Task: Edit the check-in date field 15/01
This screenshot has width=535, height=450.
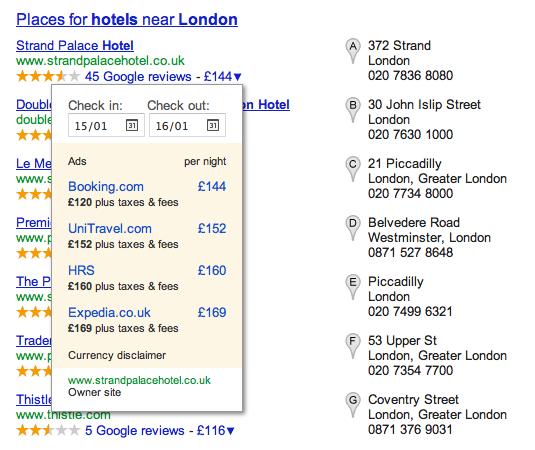Action: point(106,125)
